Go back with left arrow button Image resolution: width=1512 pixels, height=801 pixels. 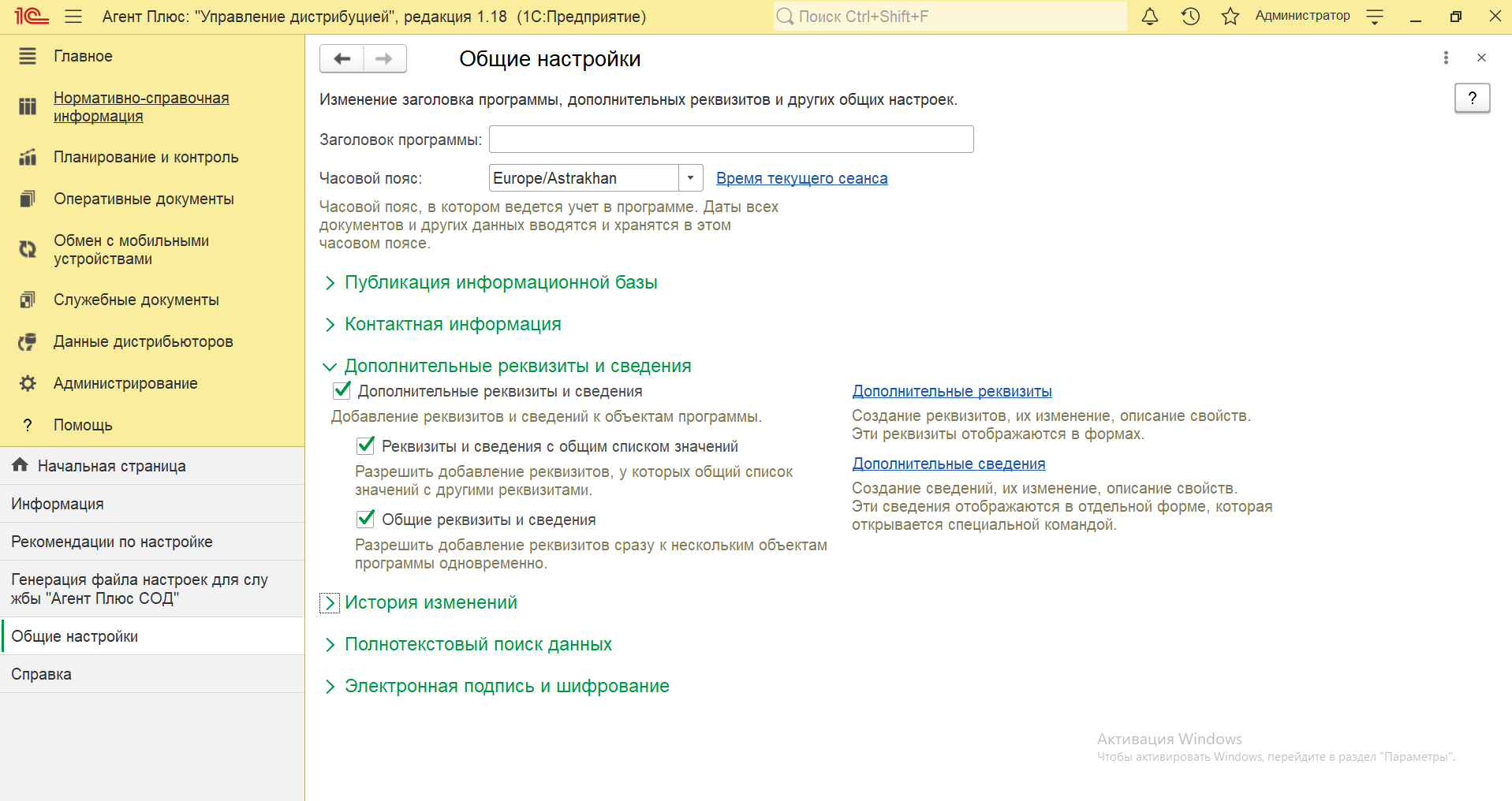342,58
